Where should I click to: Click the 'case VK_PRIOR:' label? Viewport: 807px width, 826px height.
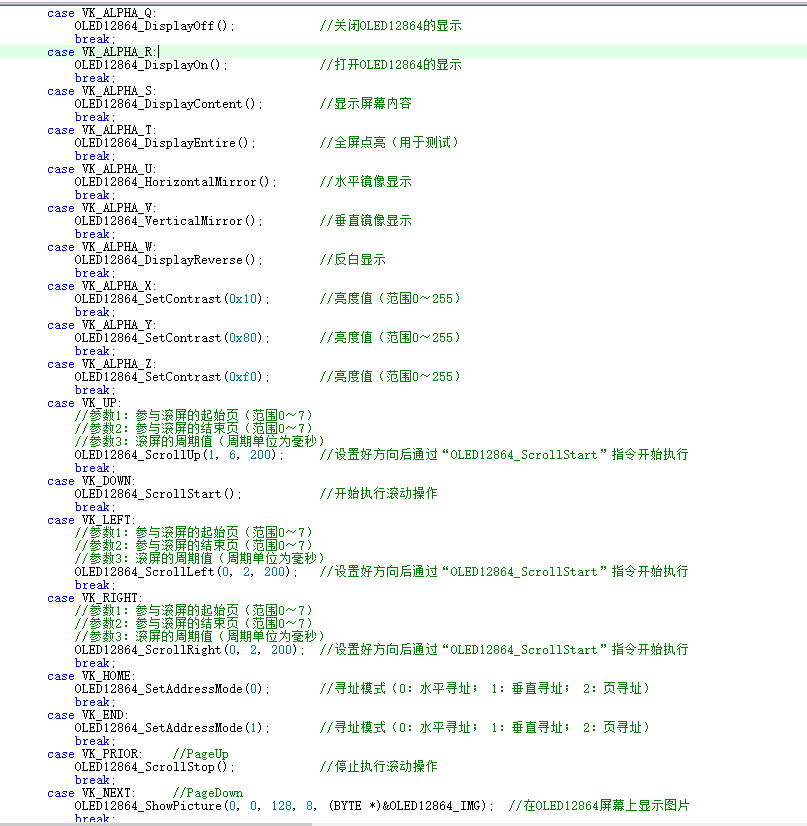tap(95, 754)
